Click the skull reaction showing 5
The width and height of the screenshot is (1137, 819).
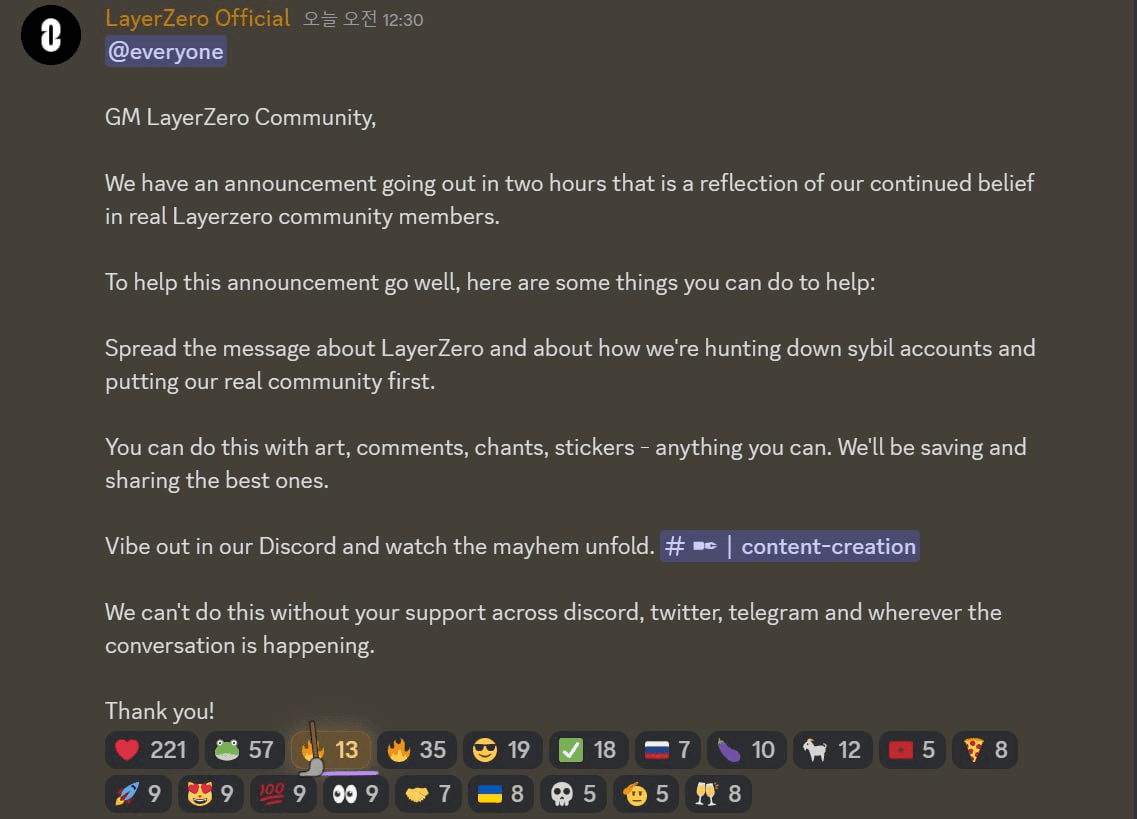click(573, 794)
